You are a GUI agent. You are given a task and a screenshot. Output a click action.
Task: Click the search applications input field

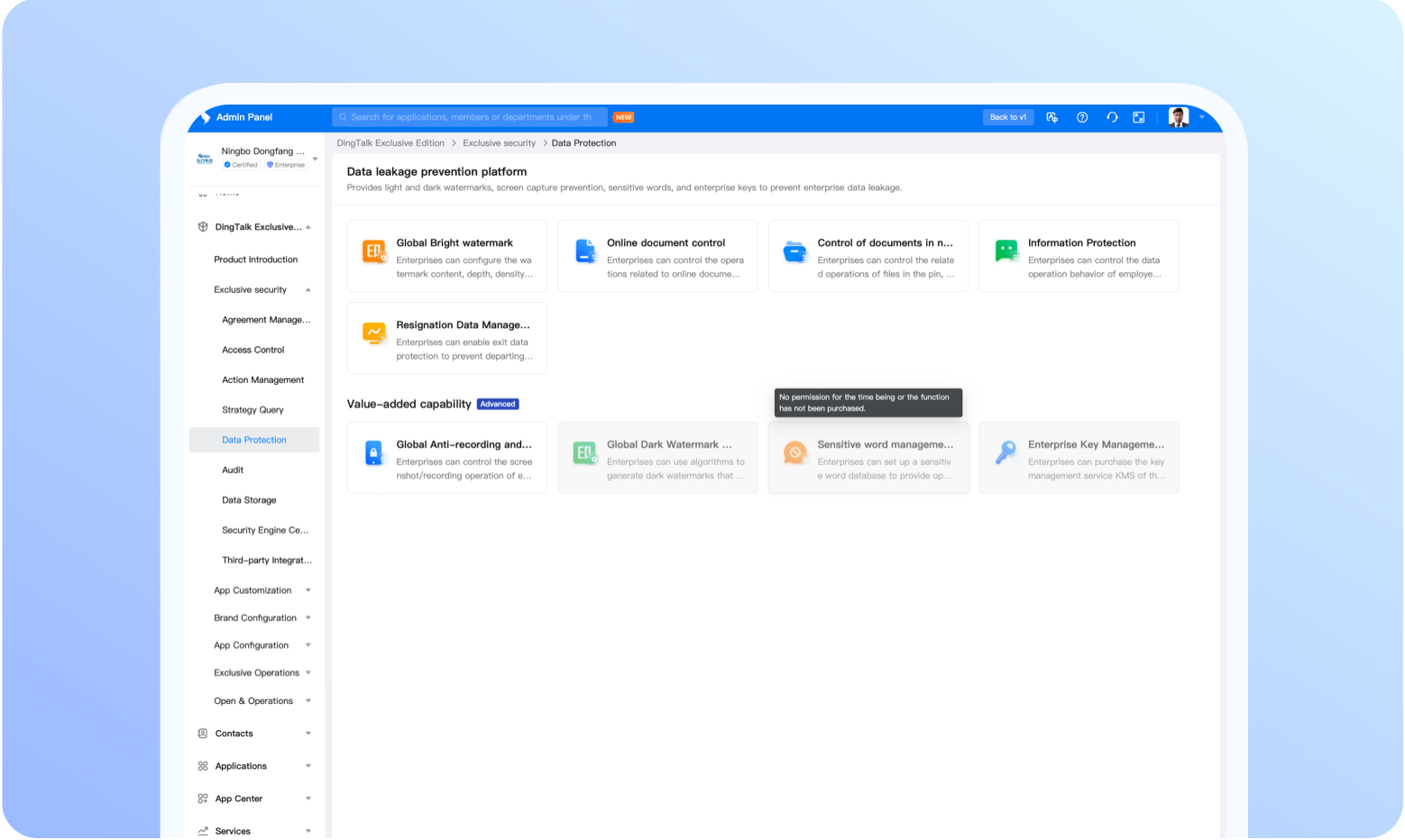[x=471, y=117]
